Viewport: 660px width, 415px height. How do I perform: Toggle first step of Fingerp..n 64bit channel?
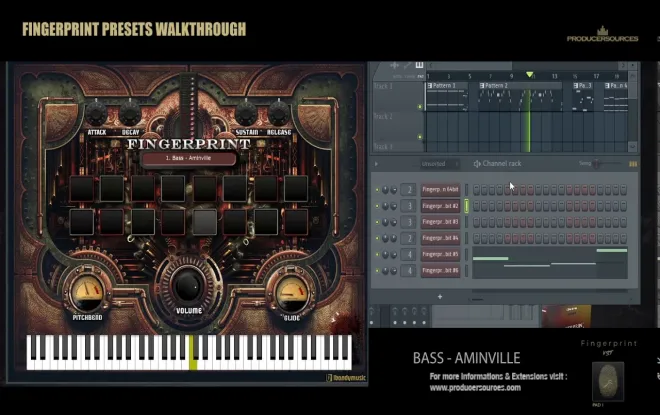[476, 190]
